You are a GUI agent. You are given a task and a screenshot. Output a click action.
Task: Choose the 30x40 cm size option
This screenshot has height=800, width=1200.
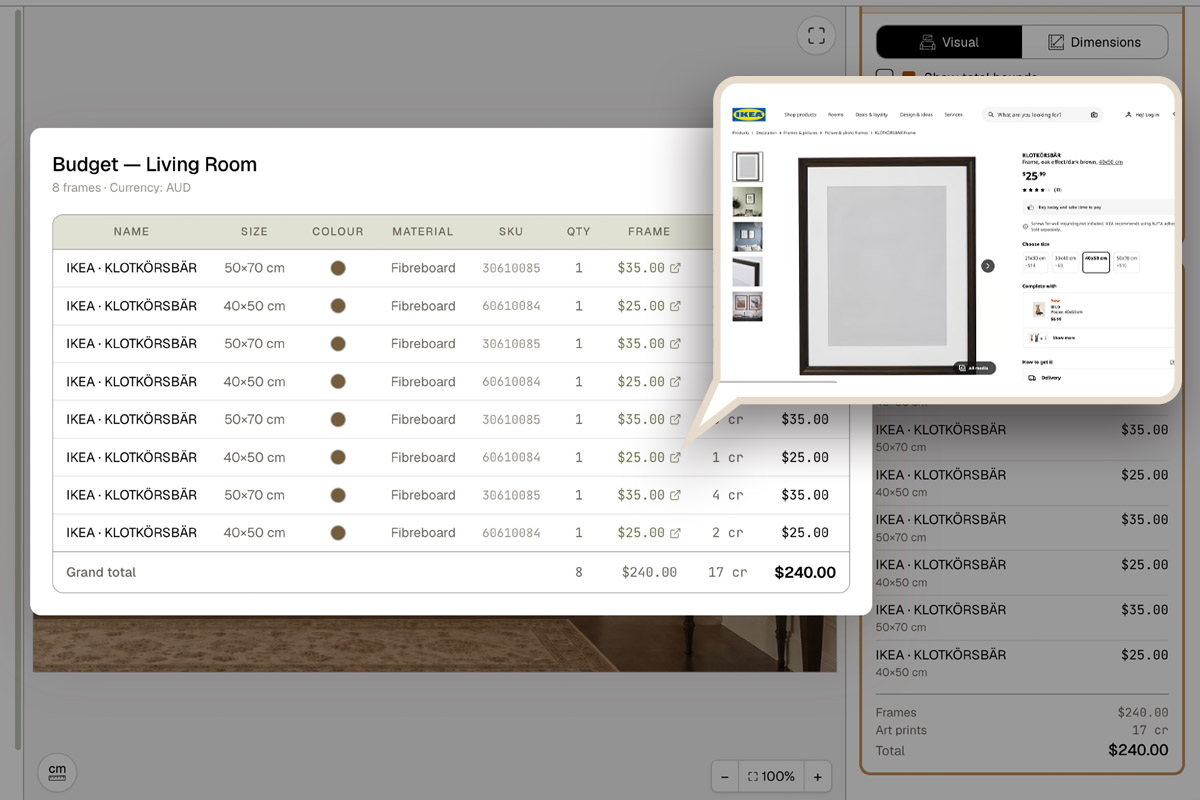1065,263
